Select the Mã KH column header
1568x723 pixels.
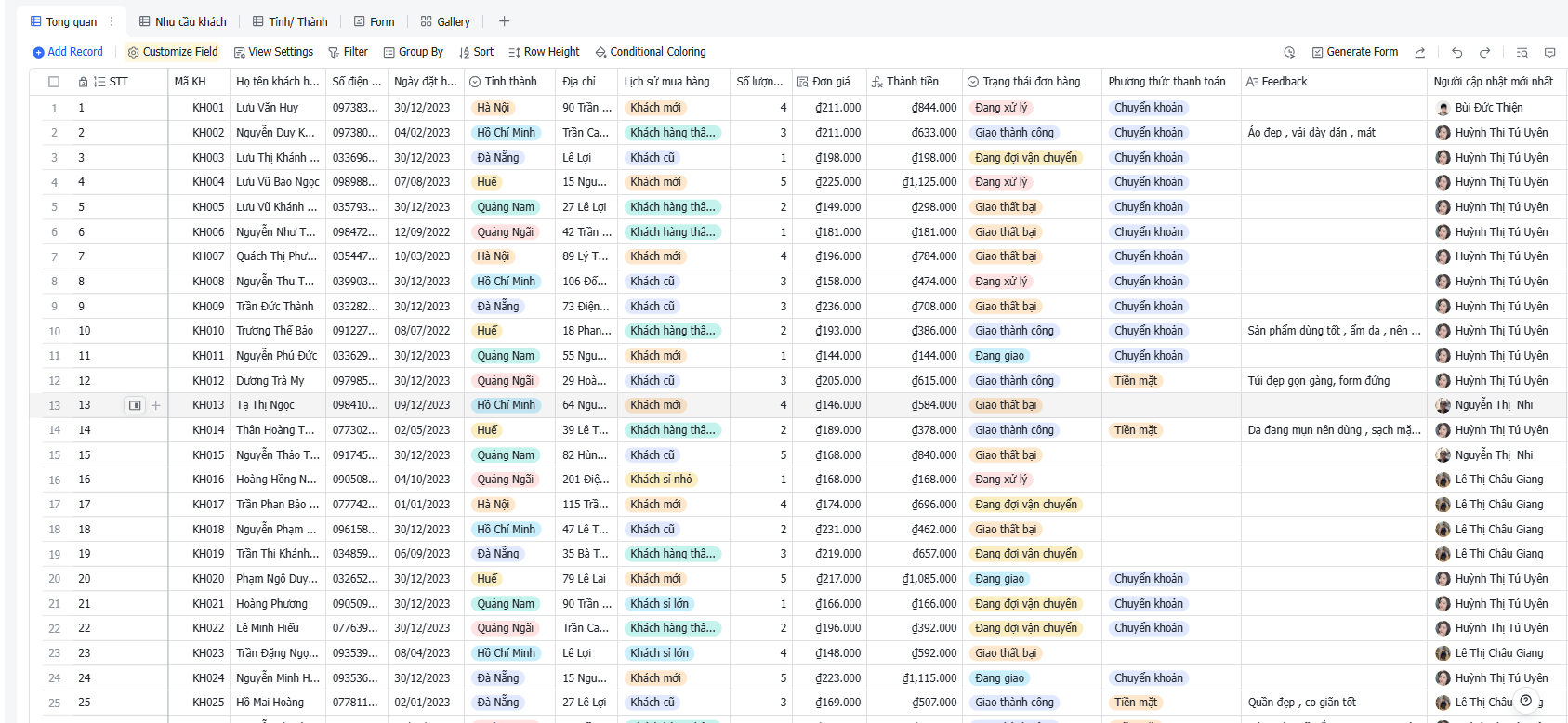199,82
